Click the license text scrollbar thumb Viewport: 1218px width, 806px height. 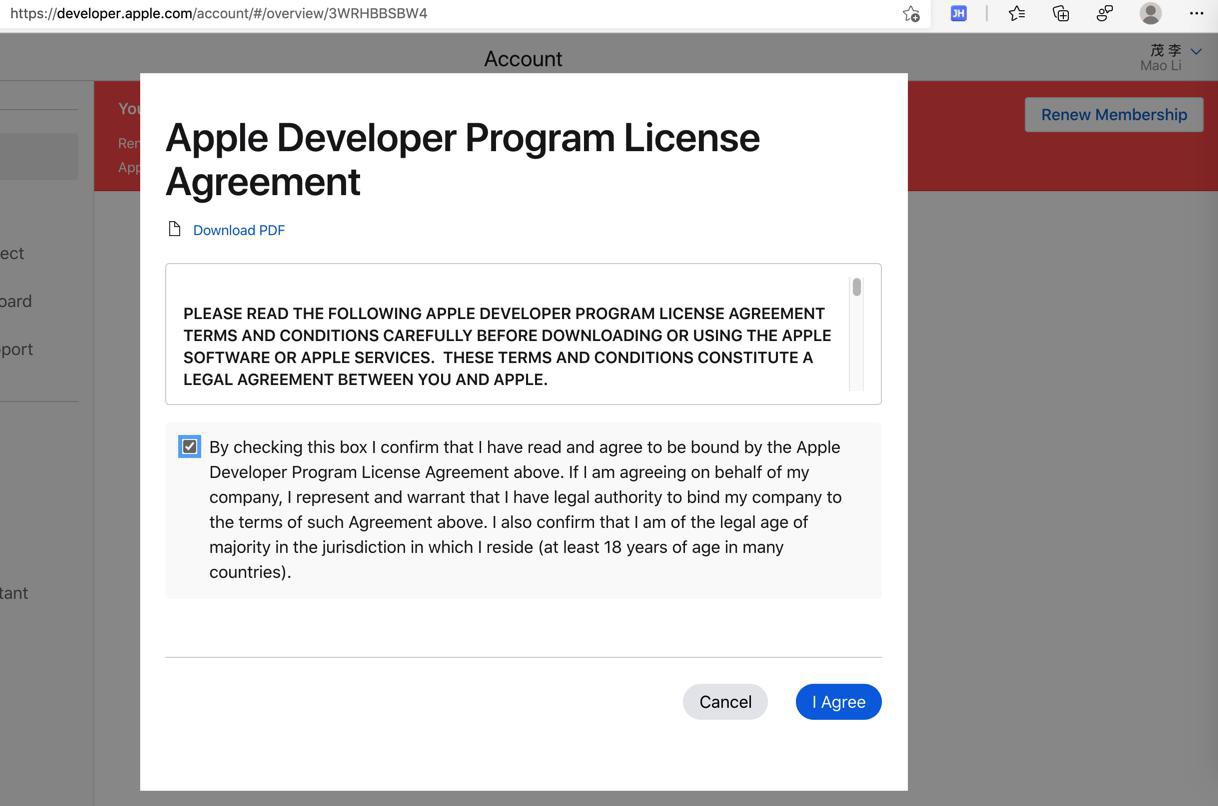pyautogui.click(x=856, y=287)
